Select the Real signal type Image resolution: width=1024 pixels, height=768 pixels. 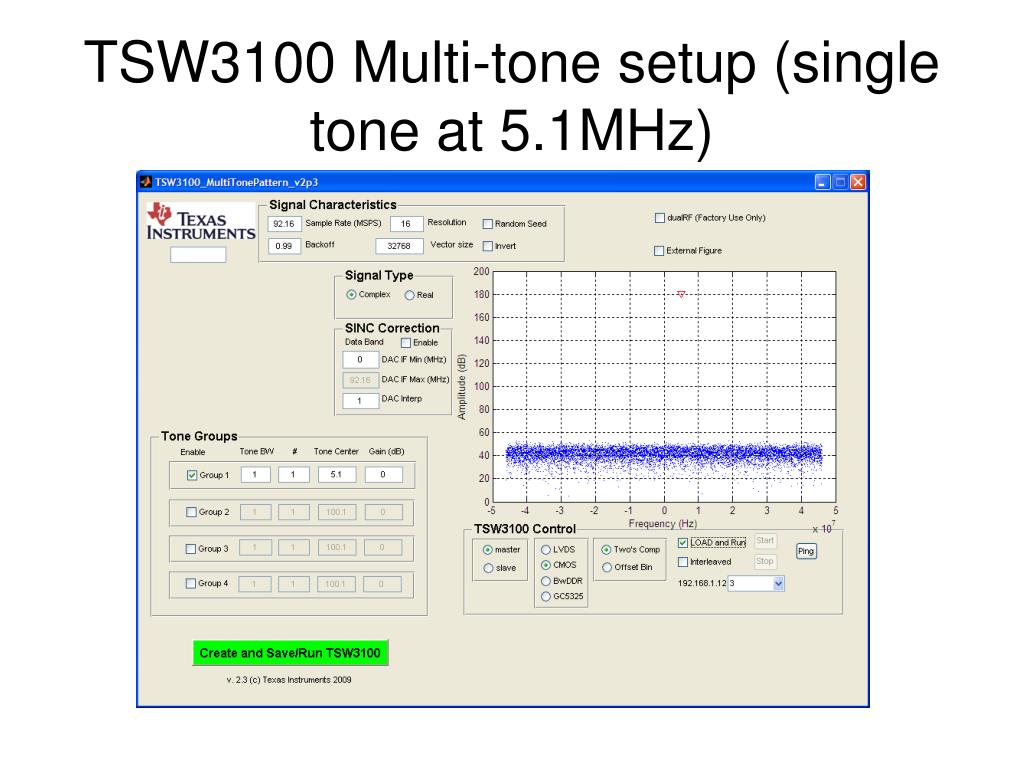[409, 296]
